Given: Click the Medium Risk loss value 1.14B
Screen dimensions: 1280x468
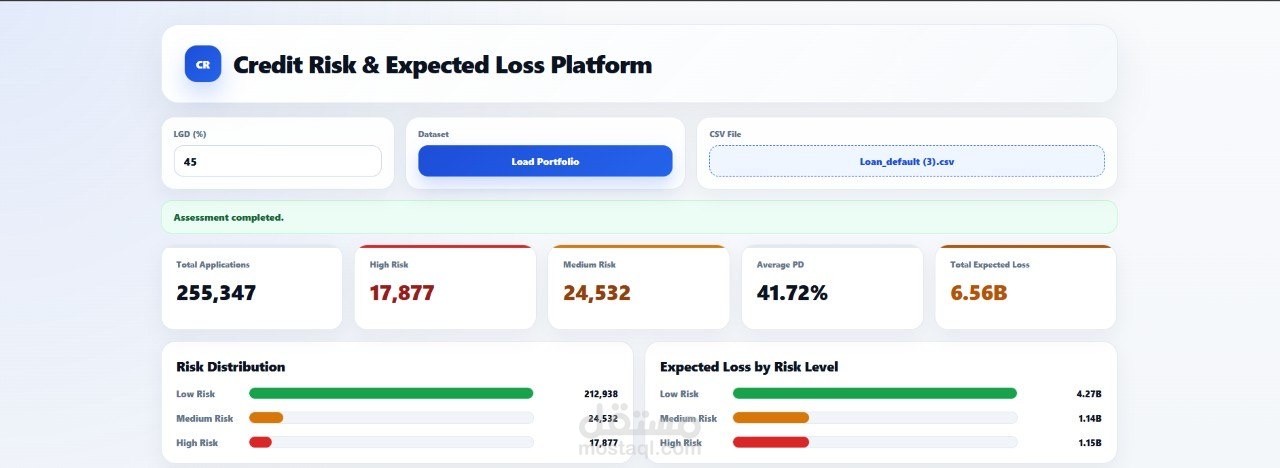Looking at the screenshot, I should click(x=1090, y=418).
